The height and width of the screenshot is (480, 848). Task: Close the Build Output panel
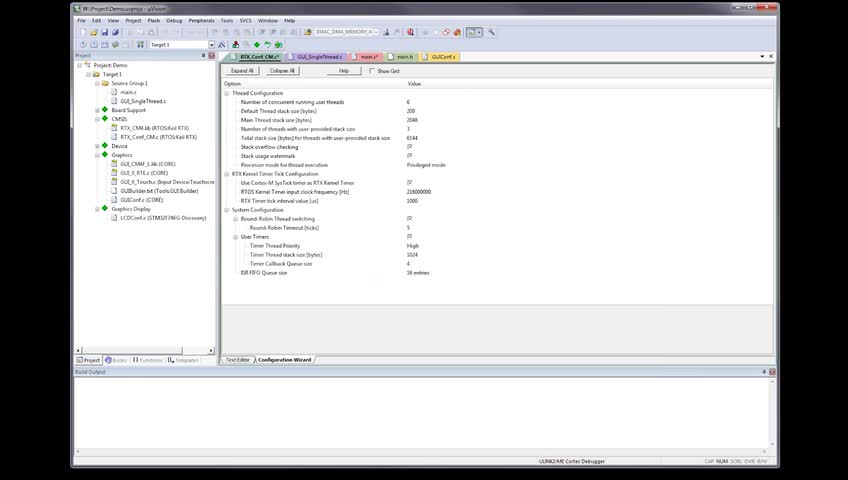772,372
